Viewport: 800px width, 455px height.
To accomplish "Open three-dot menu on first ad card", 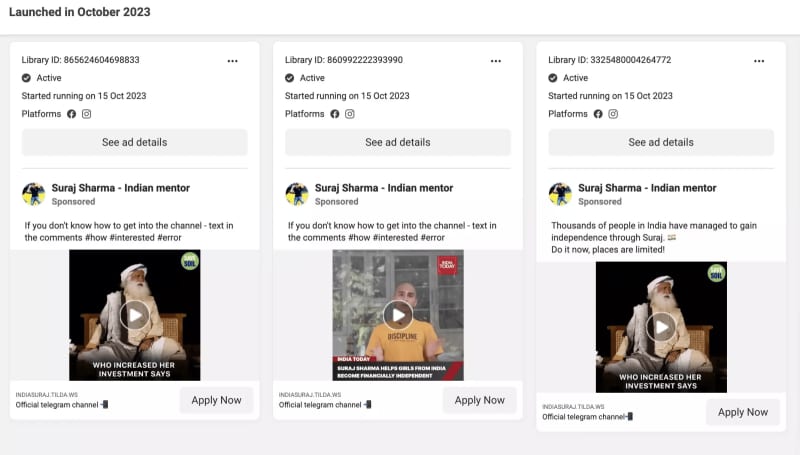I will tap(232, 60).
